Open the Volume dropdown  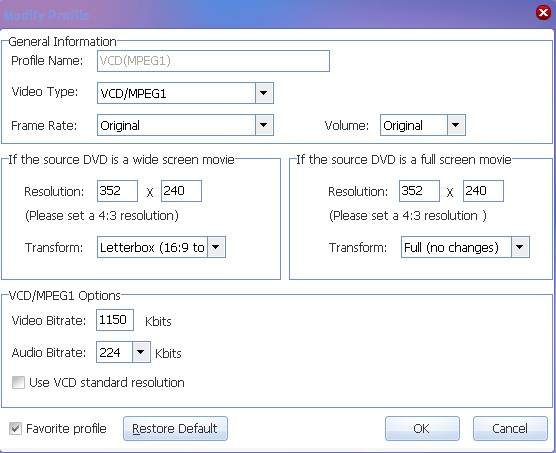pyautogui.click(x=456, y=125)
